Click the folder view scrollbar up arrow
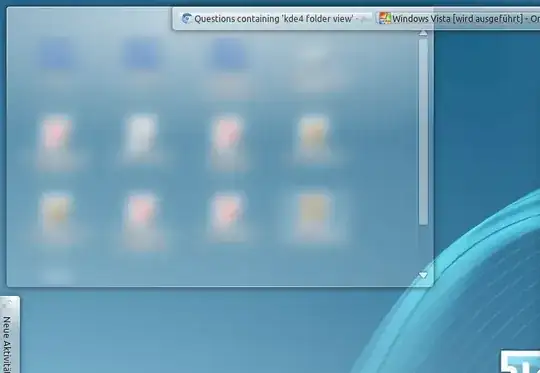This screenshot has width=540, height=373. tap(423, 33)
